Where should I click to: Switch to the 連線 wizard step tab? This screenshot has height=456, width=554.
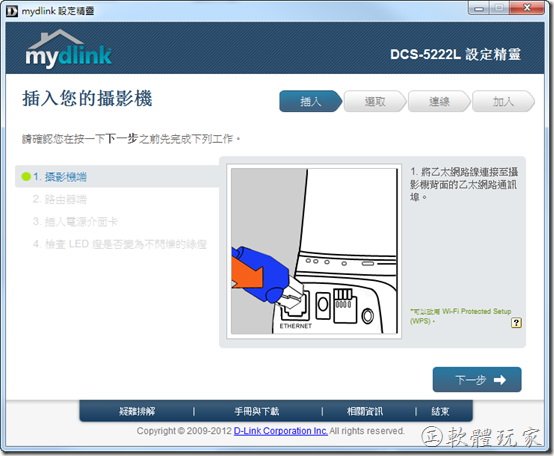[x=439, y=102]
